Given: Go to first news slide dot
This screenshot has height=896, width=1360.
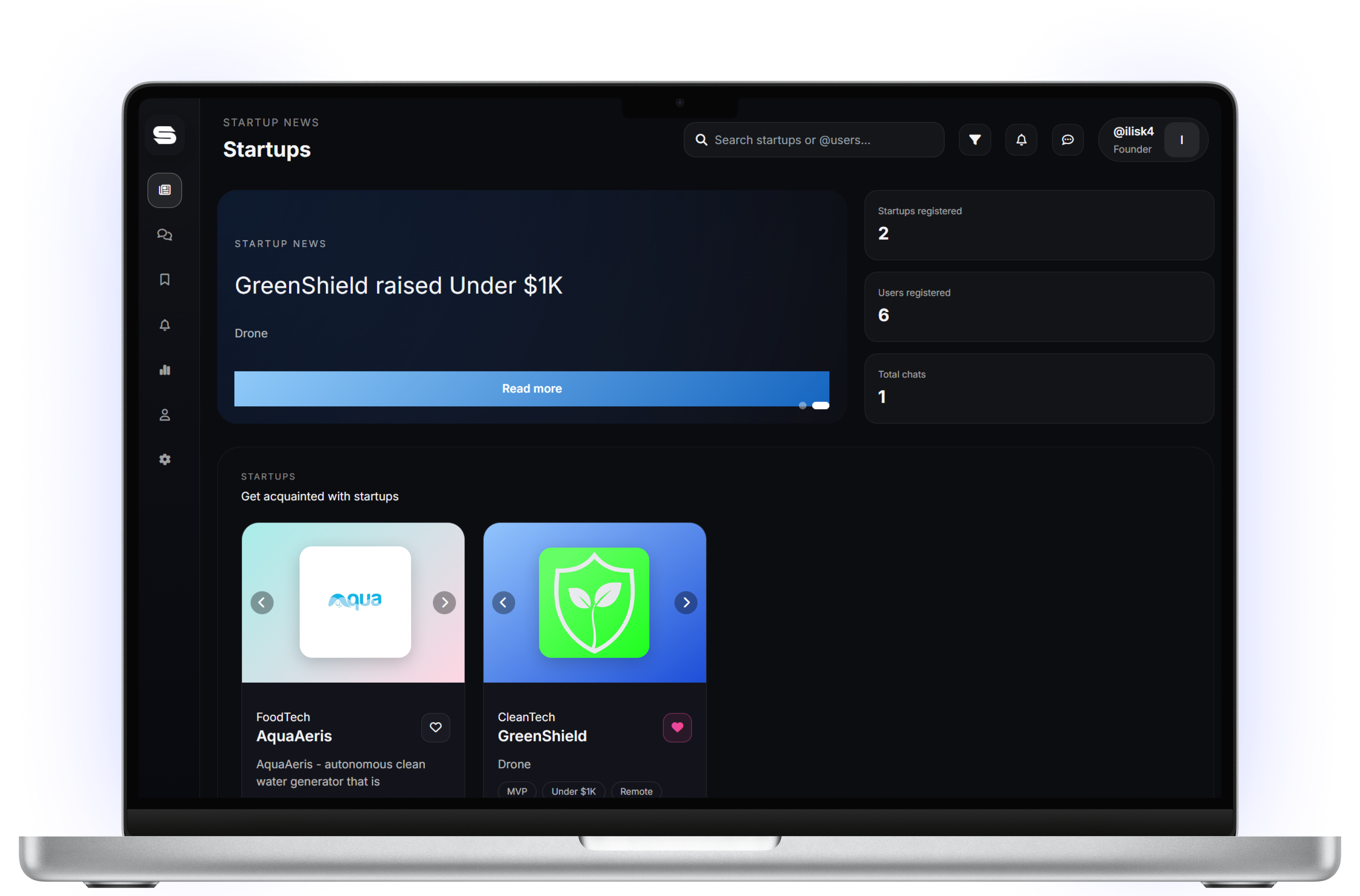Looking at the screenshot, I should [x=802, y=405].
